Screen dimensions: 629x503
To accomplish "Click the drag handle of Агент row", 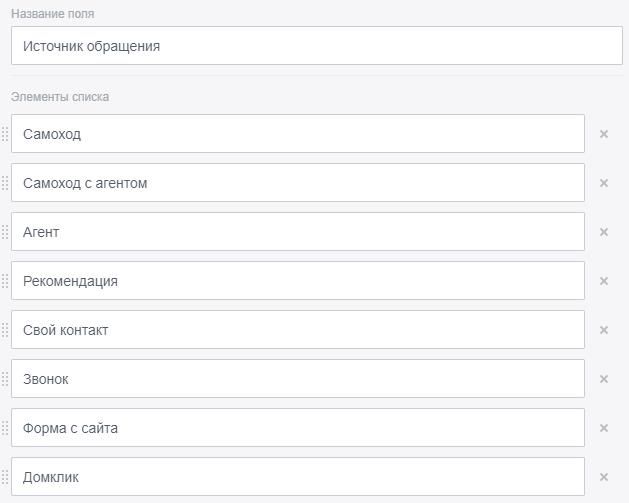I will click(5, 232).
